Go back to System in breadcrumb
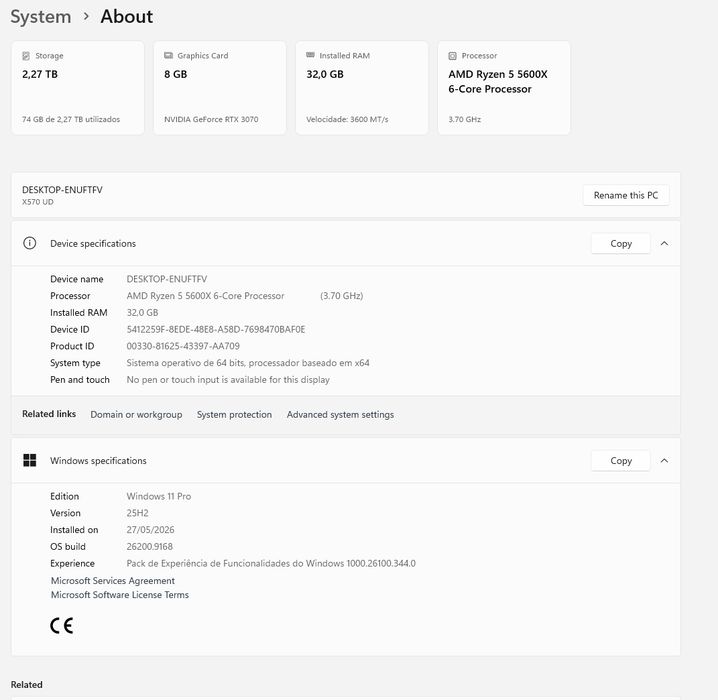This screenshot has height=700, width=718. tap(41, 17)
